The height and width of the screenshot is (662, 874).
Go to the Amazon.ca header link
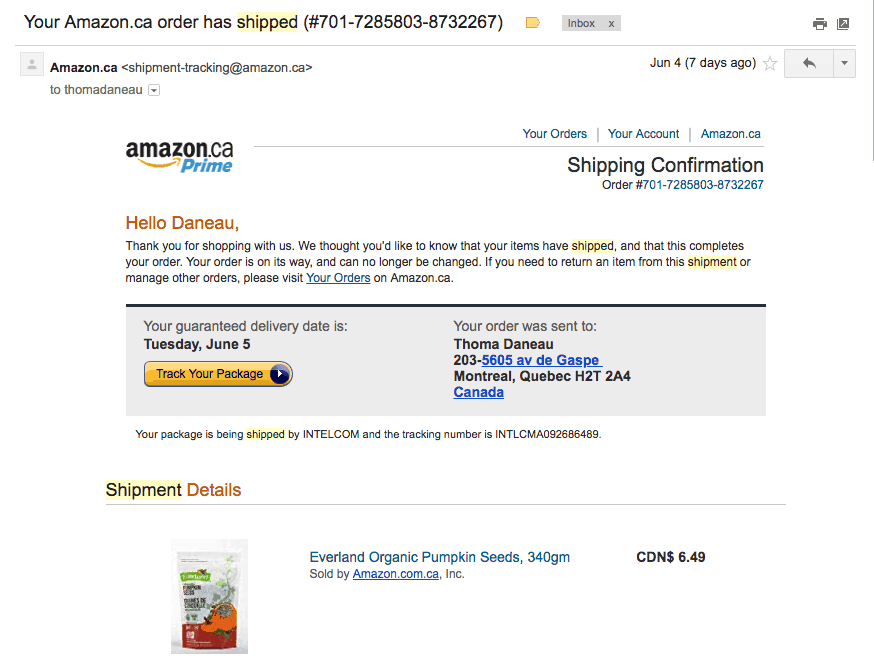point(730,134)
